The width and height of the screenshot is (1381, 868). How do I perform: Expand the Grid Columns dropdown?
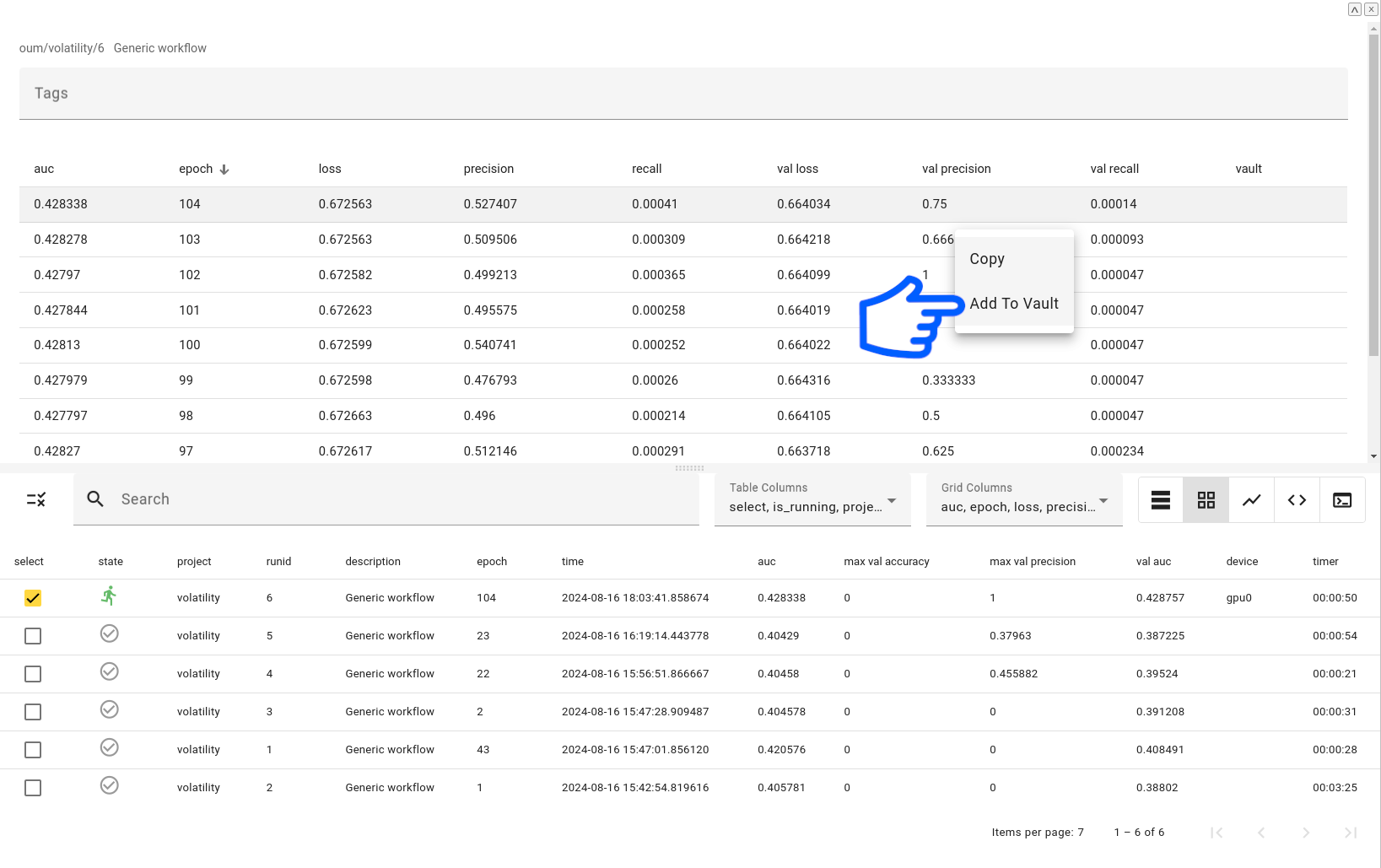[x=1103, y=500]
